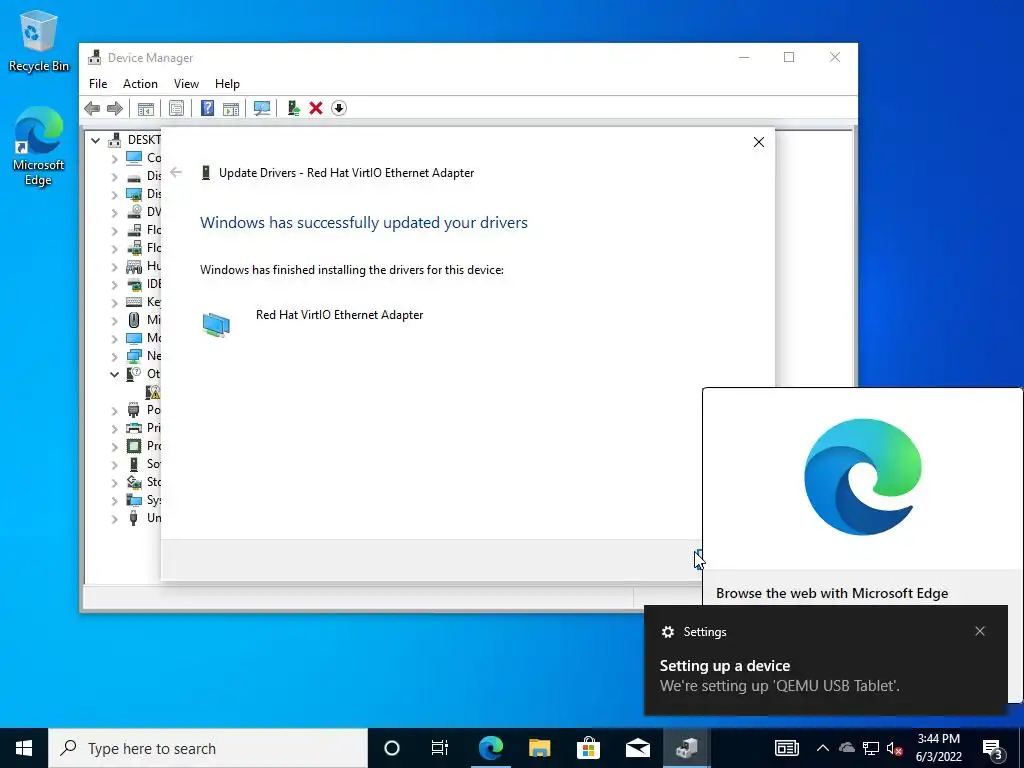Screen dimensions: 1024x768
Task: Dismiss the Settings notification toast
Action: pos(980,631)
